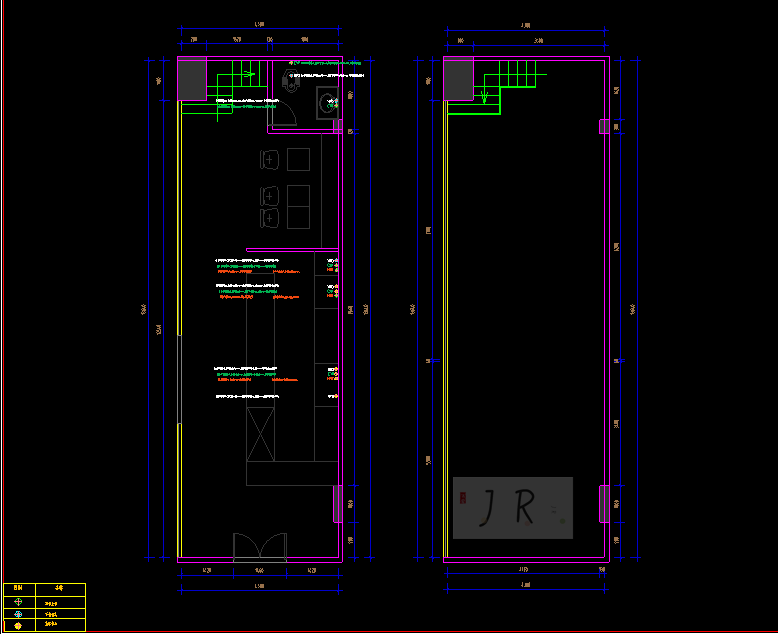Click the toilet fixture in the bathroom
778x634 pixels.
[x=291, y=81]
